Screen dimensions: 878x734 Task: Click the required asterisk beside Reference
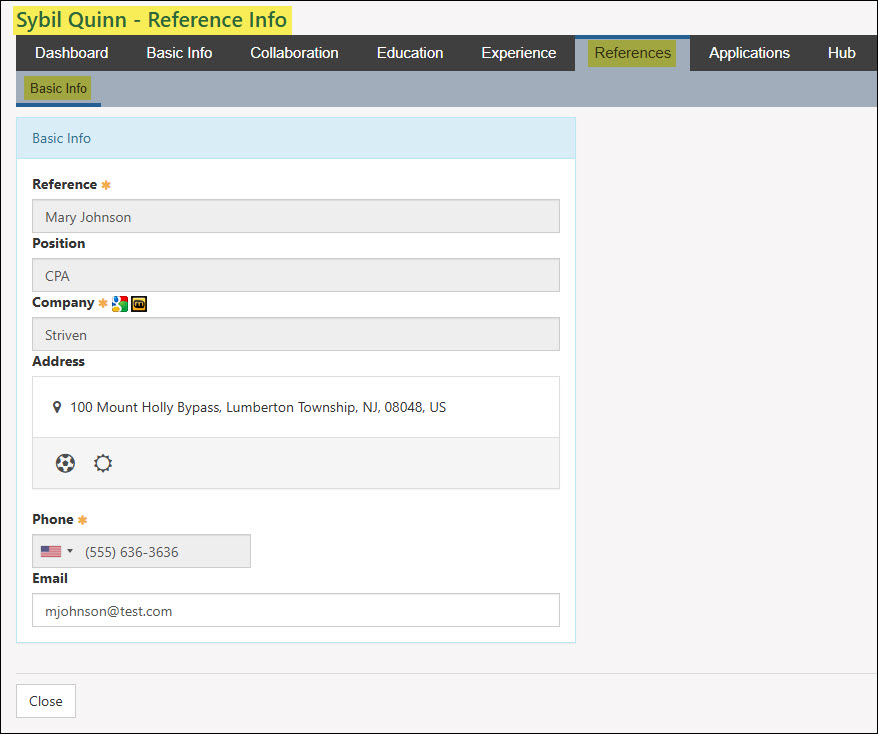[103, 184]
